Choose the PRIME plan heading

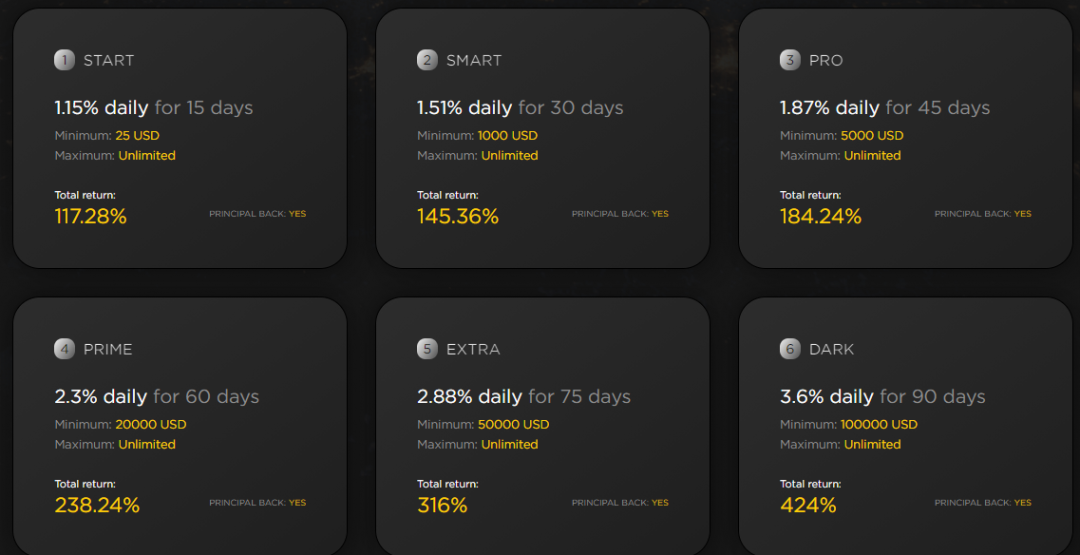(x=108, y=350)
